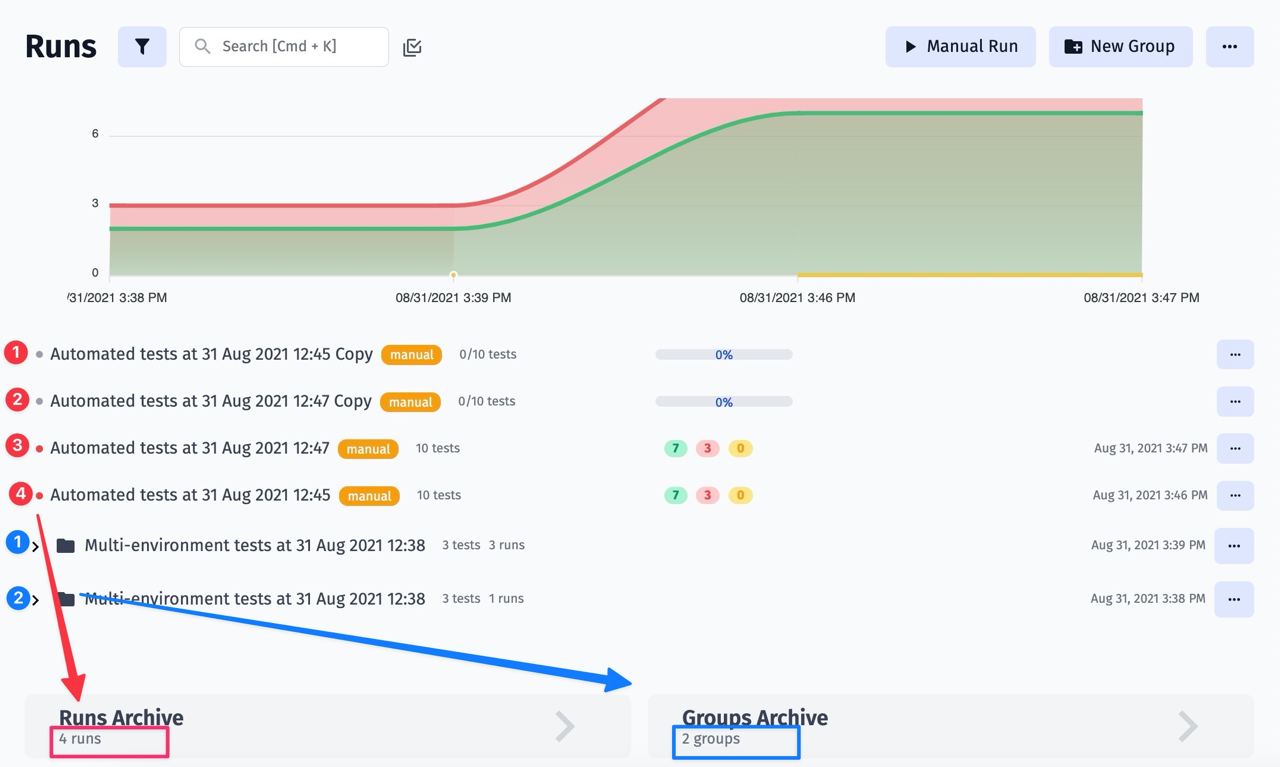
Task: Open options for group dated 3:38 PM
Action: [x=1234, y=599]
